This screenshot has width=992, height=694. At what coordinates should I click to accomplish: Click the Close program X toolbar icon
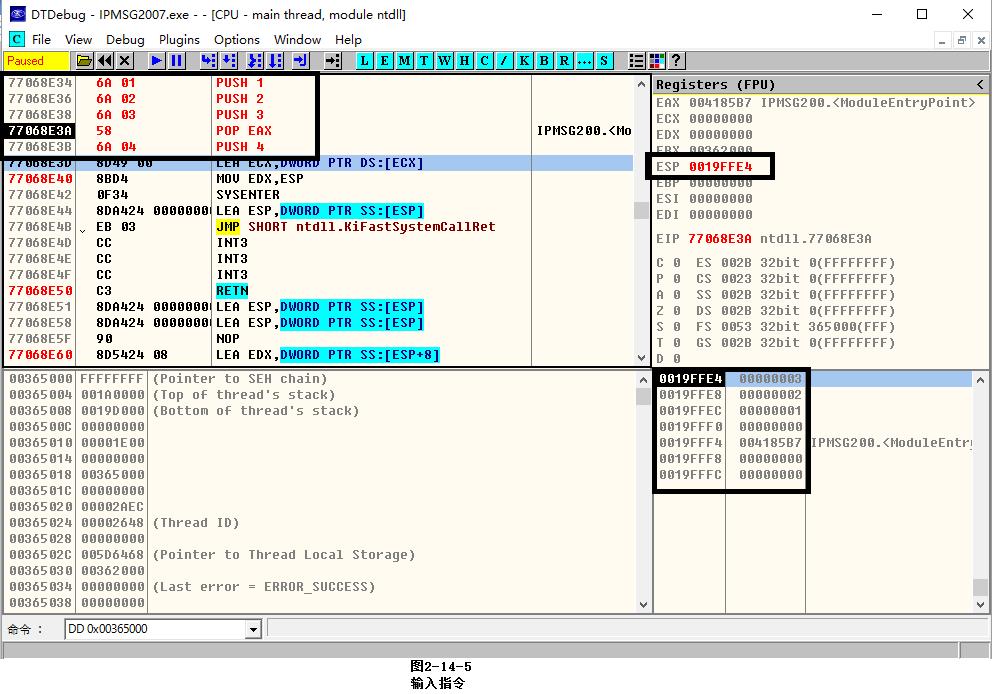pyautogui.click(x=125, y=61)
